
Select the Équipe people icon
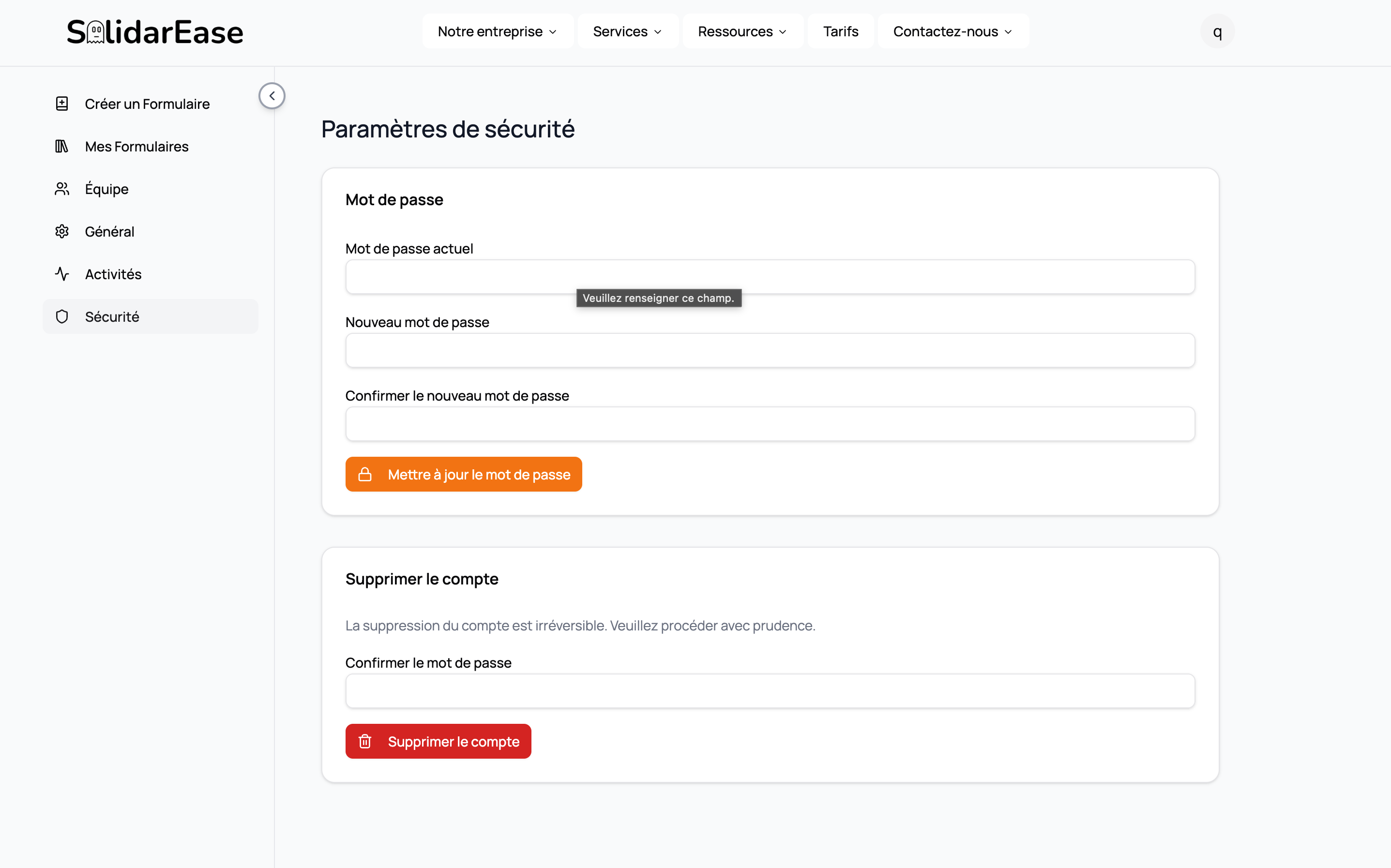point(62,188)
